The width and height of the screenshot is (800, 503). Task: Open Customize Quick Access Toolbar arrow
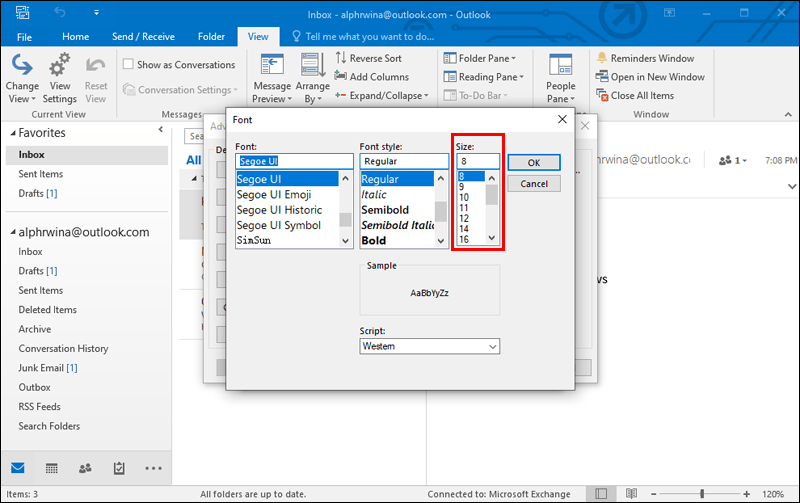(x=96, y=12)
